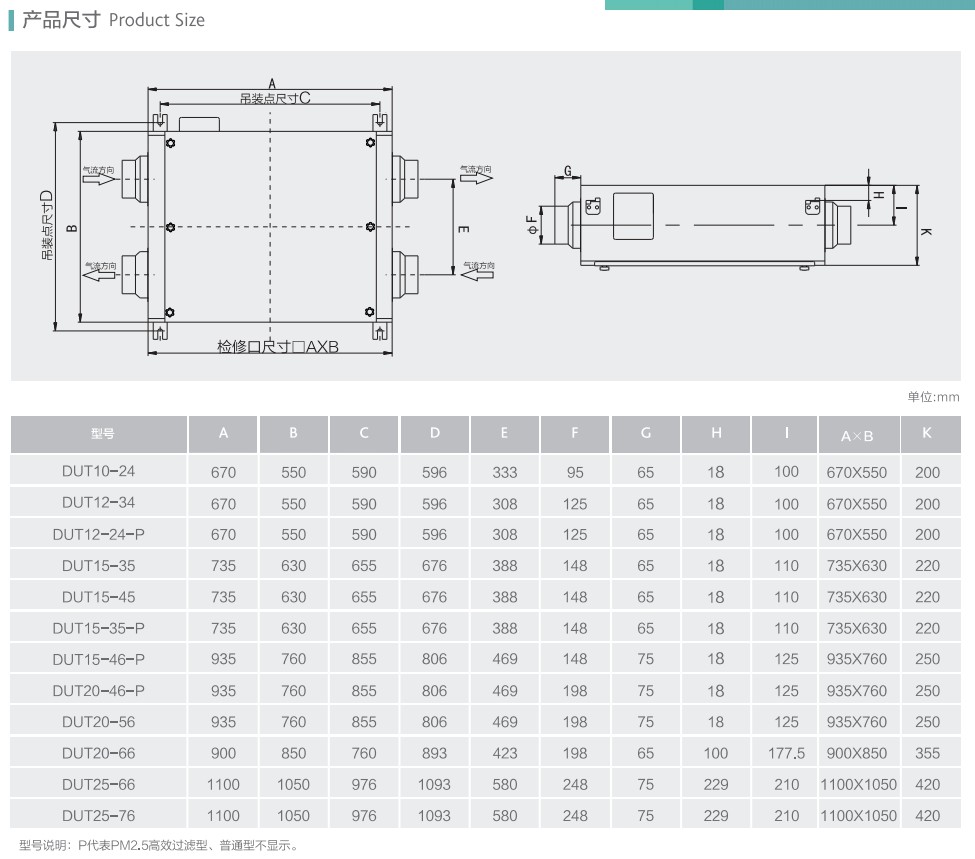975x859 pixels.
Task: Click the vertical 吊装点尺寸D label
Action: (47, 225)
